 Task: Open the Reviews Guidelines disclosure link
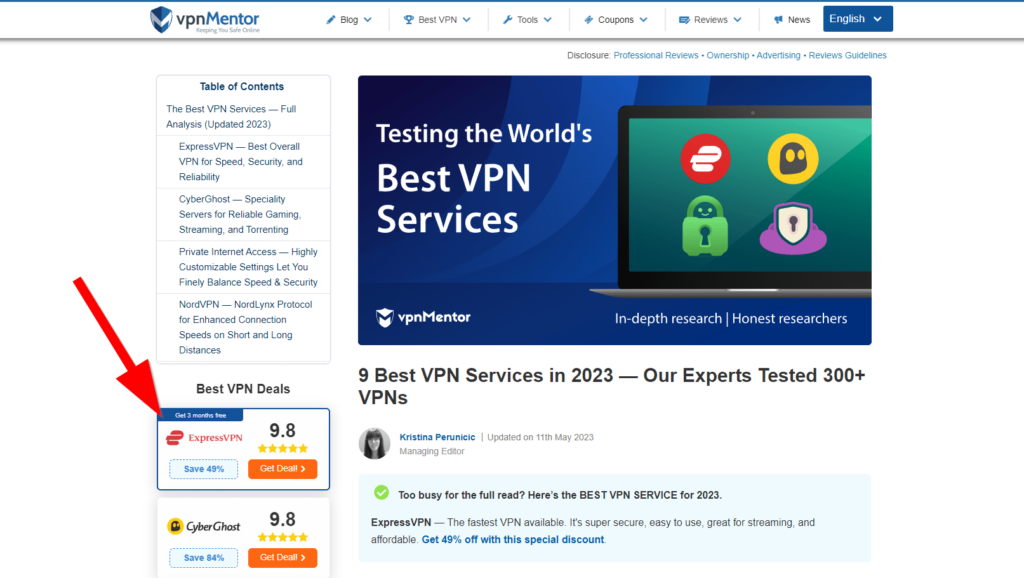pos(847,56)
